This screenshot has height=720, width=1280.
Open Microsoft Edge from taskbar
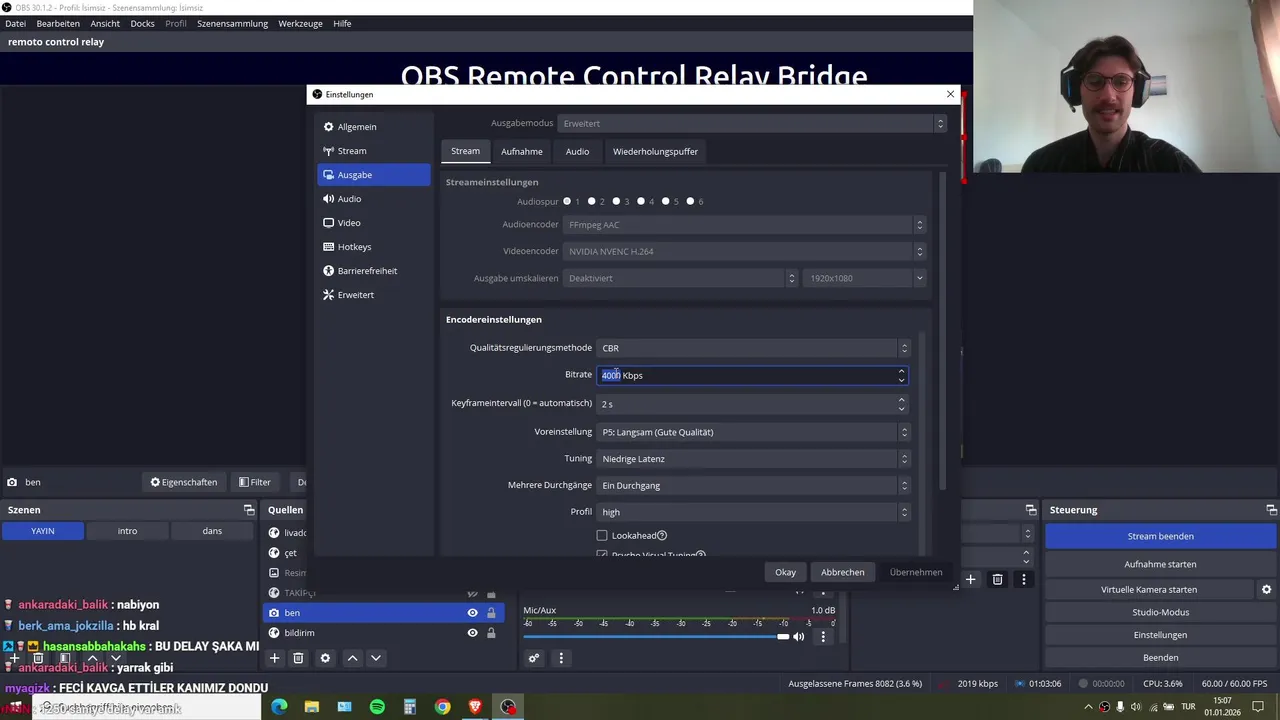pyautogui.click(x=279, y=707)
